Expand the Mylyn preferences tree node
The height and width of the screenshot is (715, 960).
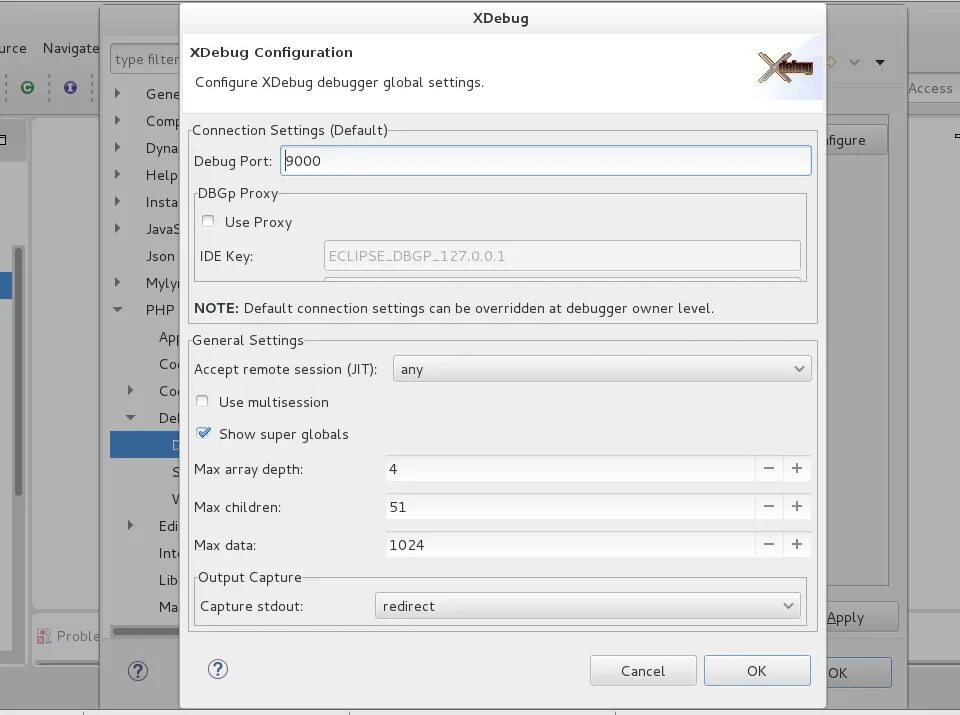pos(118,282)
